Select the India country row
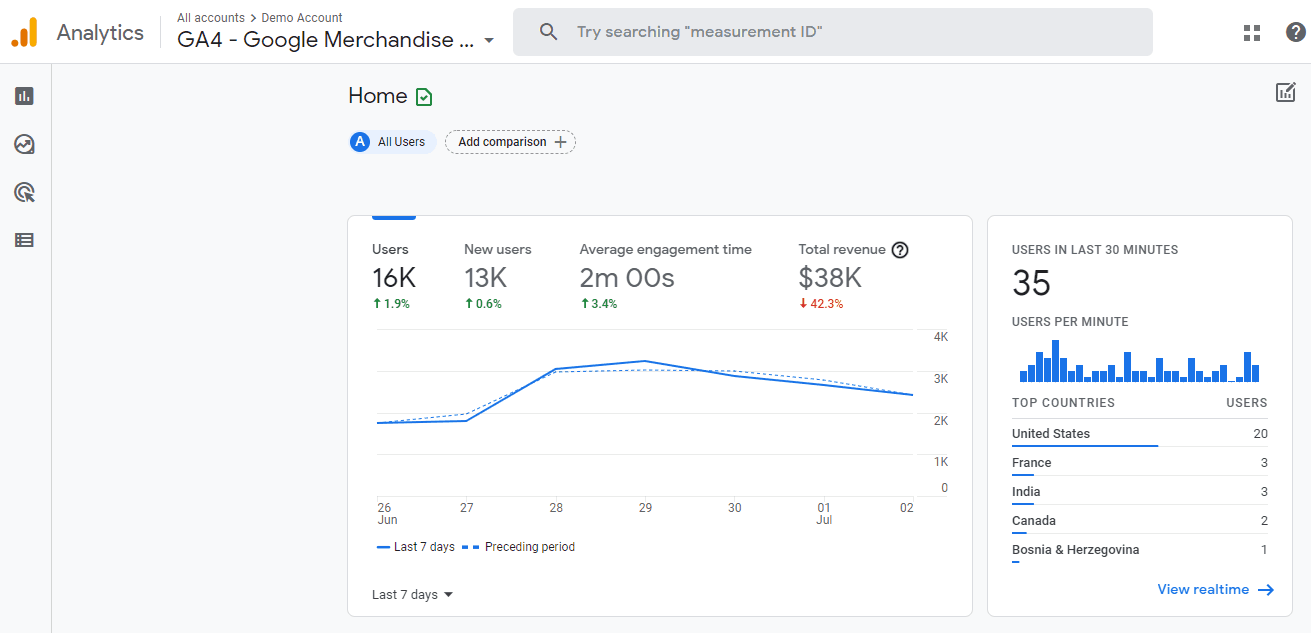Image resolution: width=1311 pixels, height=633 pixels. (1140, 492)
